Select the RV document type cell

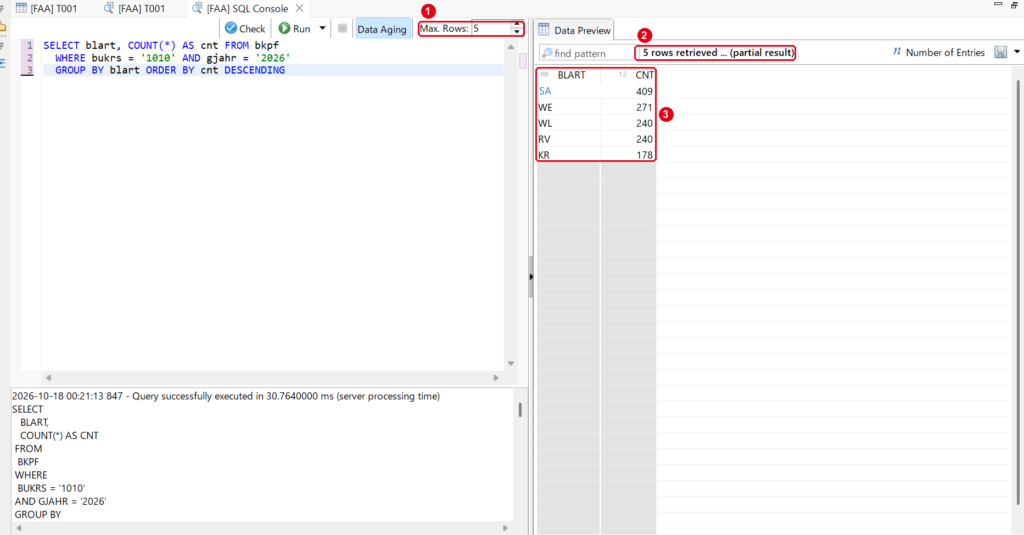click(x=568, y=139)
